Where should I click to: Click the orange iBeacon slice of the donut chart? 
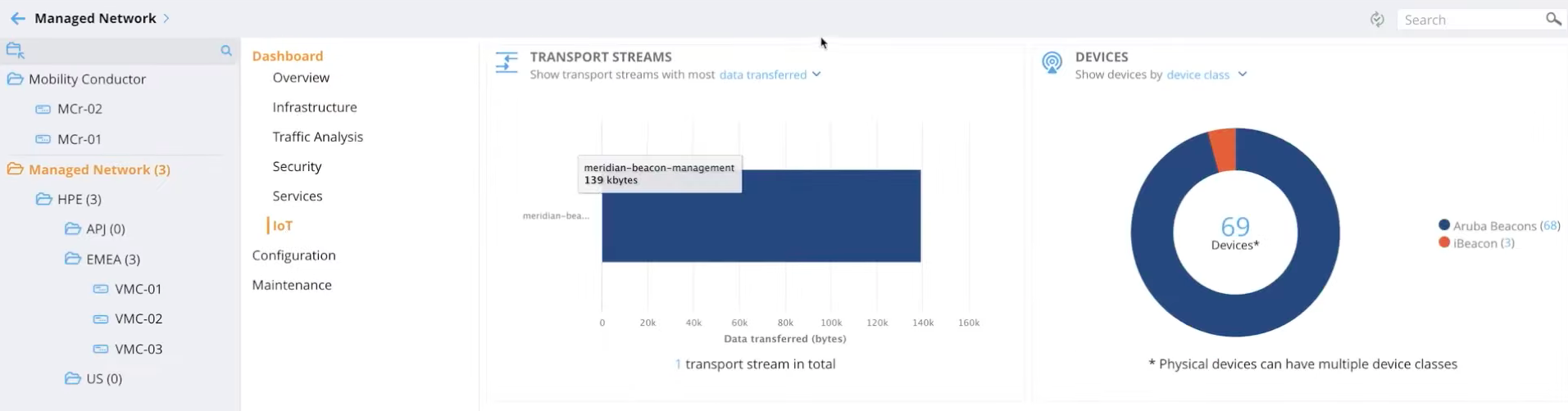(x=1223, y=150)
